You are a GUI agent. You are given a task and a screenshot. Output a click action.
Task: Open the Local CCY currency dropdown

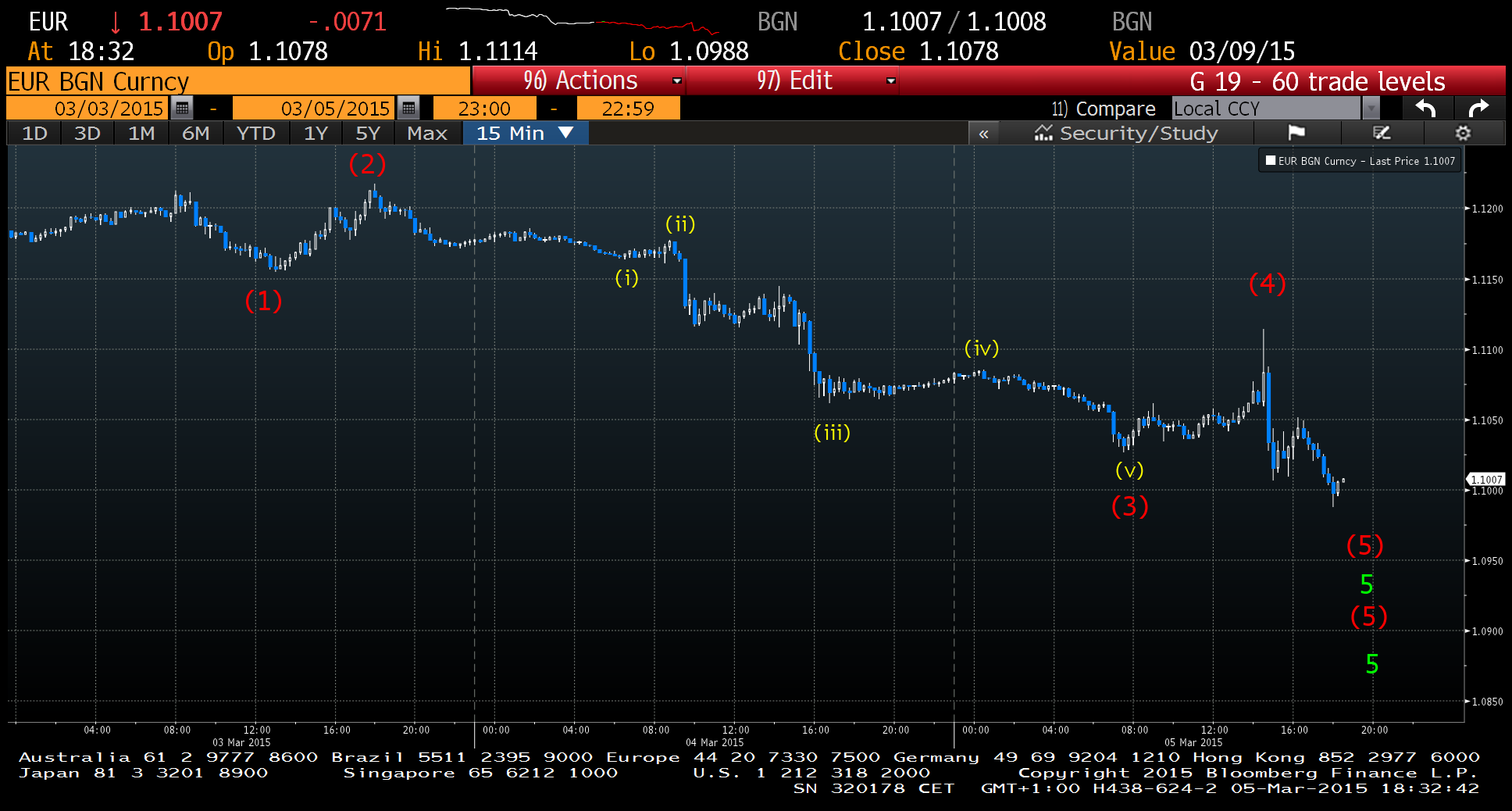click(x=1371, y=108)
